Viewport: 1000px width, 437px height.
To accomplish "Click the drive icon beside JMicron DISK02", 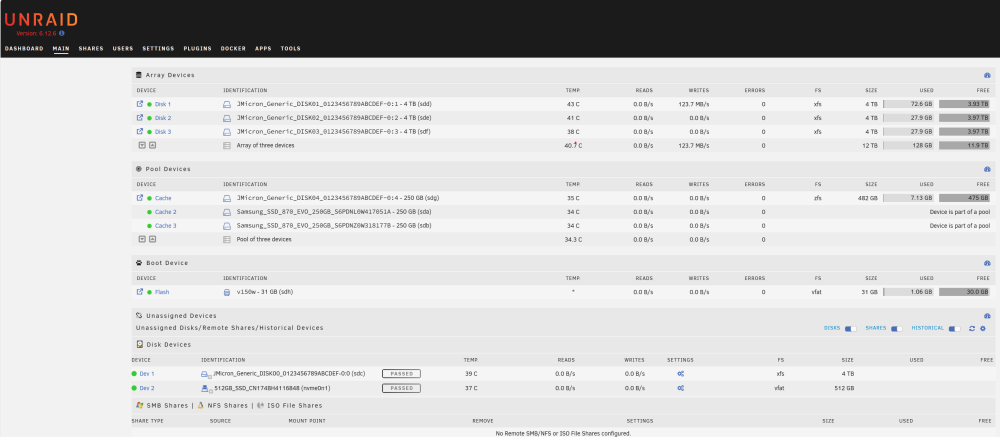I will 226,118.
